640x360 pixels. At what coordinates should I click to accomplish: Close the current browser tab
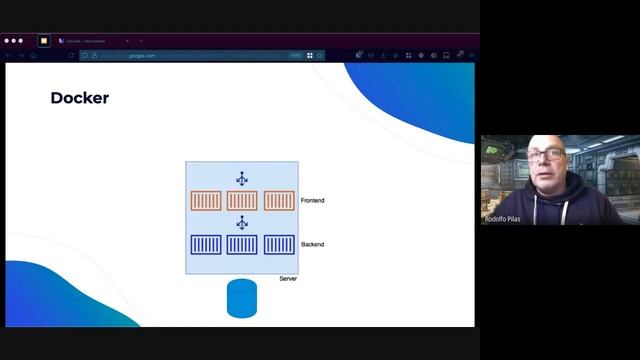[127, 41]
